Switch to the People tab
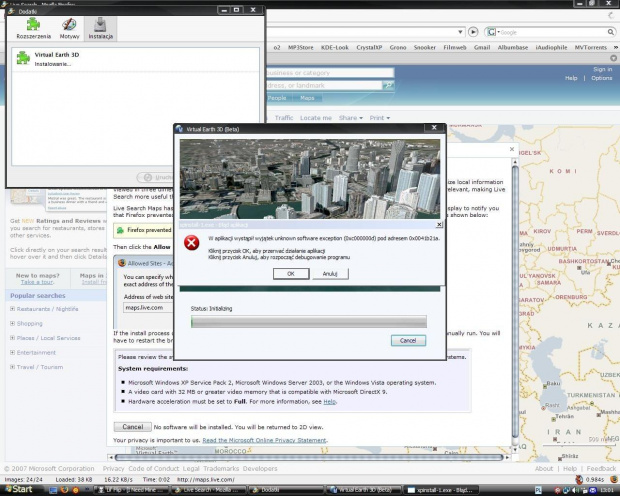620x496 pixels. (x=277, y=98)
